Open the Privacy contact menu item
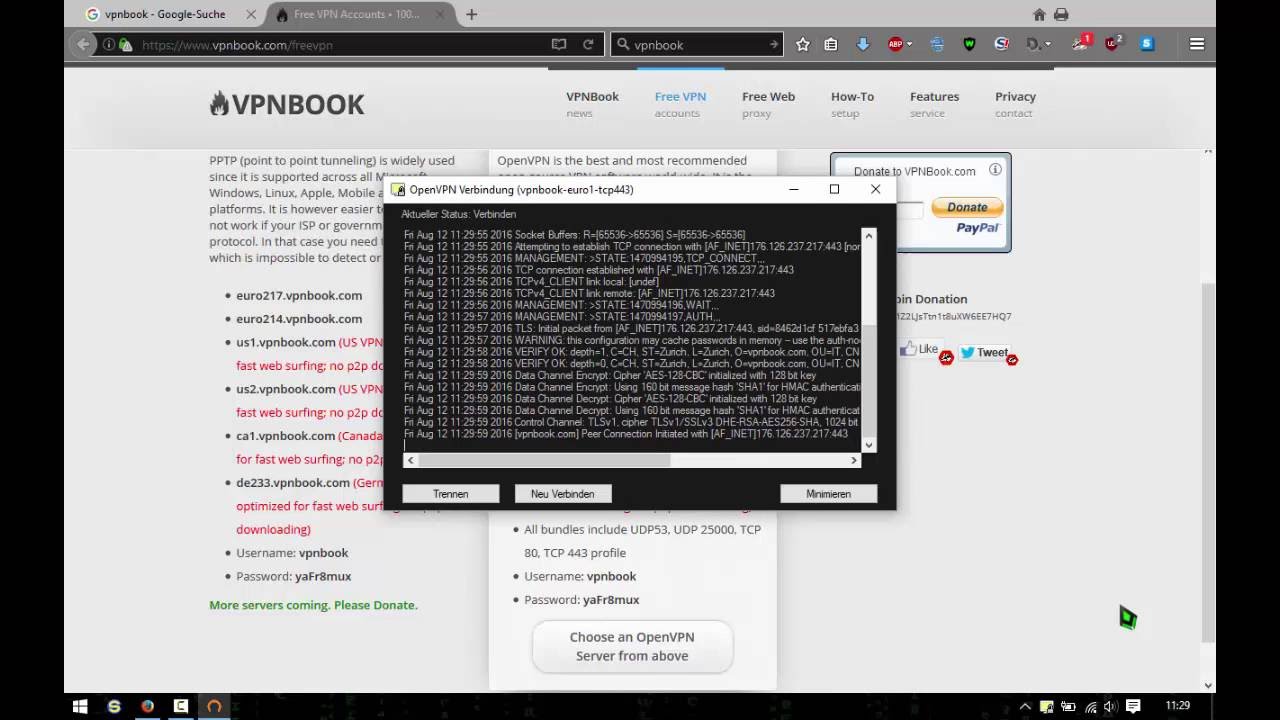This screenshot has width=1280, height=720. (1015, 104)
